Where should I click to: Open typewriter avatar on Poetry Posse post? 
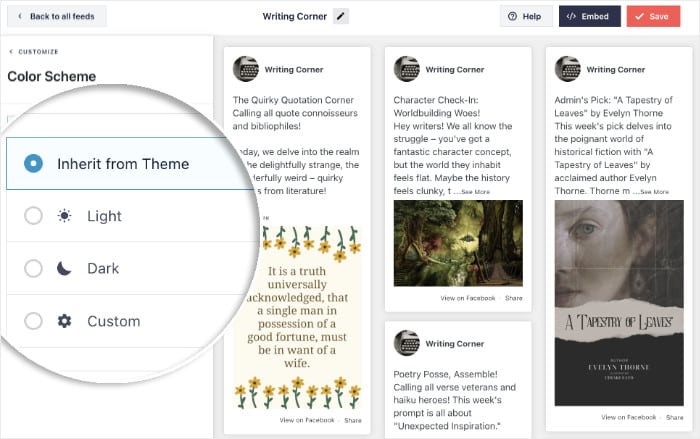click(x=407, y=343)
